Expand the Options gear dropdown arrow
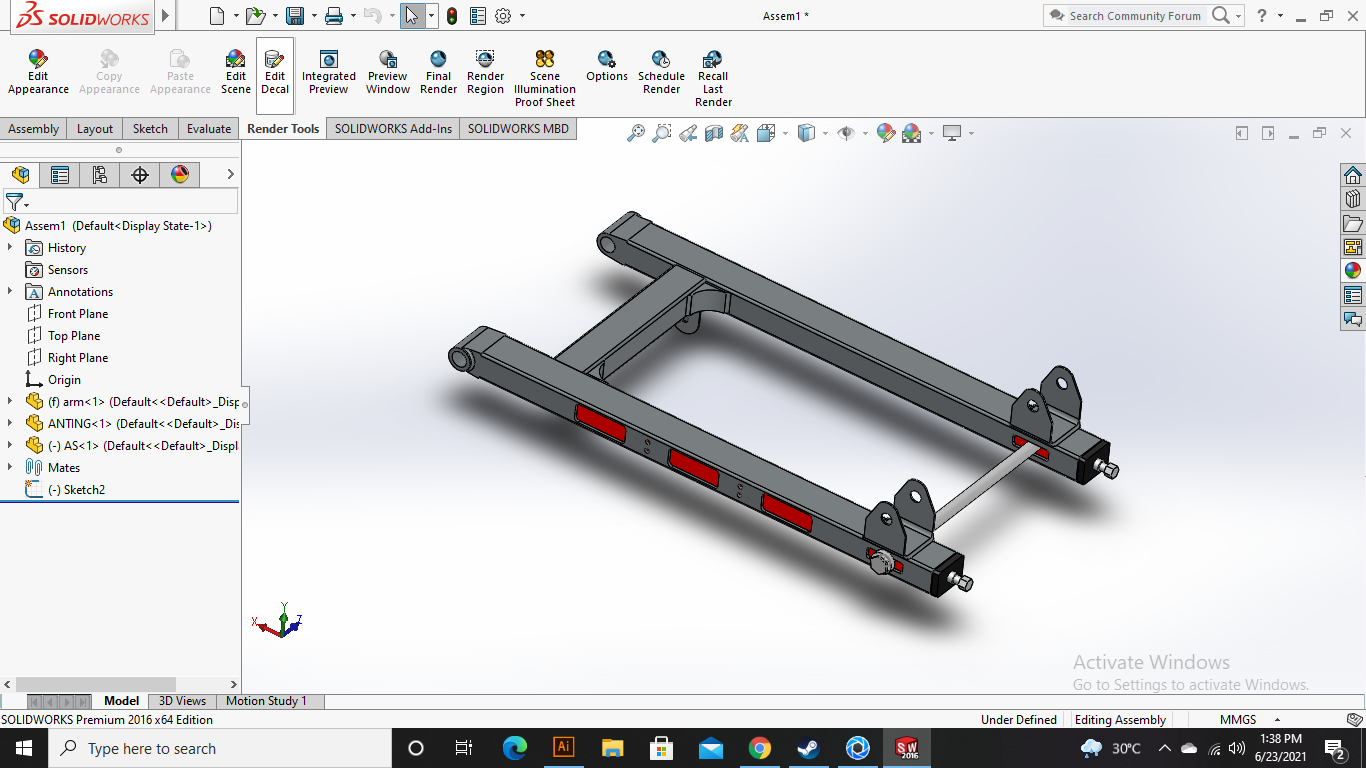Image resolution: width=1366 pixels, height=768 pixels. [522, 16]
